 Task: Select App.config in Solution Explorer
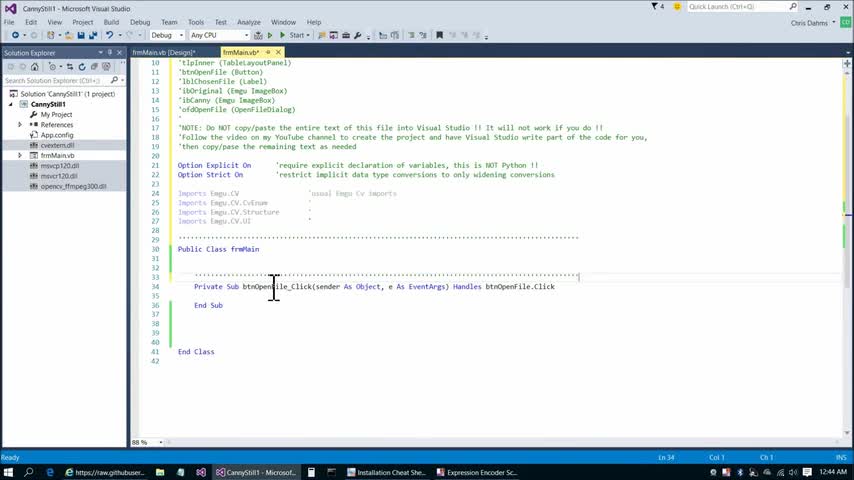pos(57,135)
